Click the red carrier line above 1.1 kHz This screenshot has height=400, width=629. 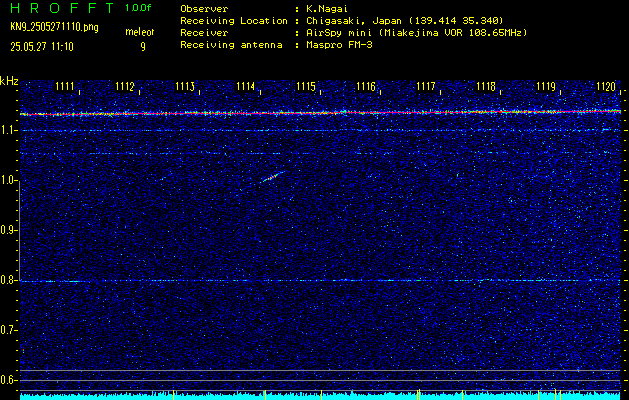click(x=320, y=113)
